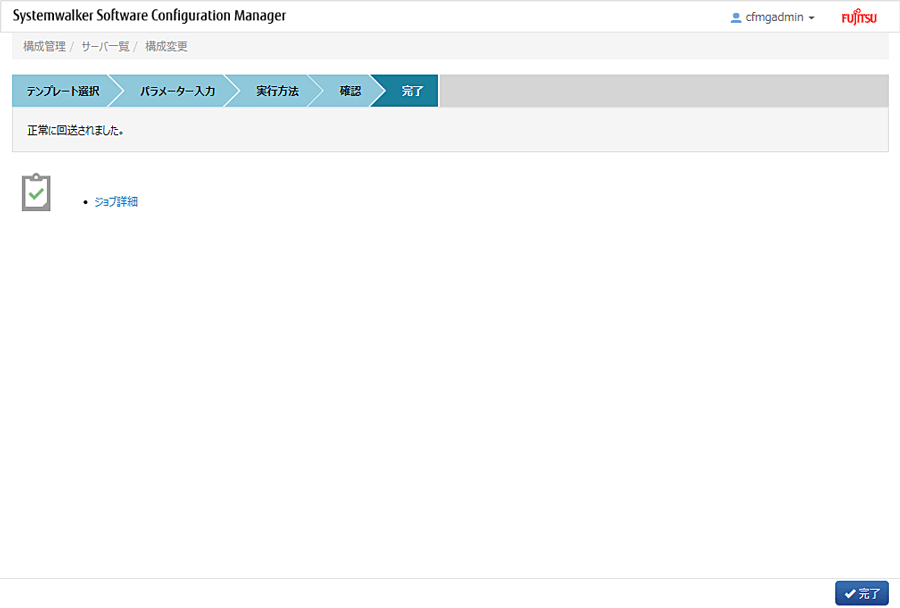
Task: Click the user profile icon beside cfmgadmin
Action: click(736, 18)
